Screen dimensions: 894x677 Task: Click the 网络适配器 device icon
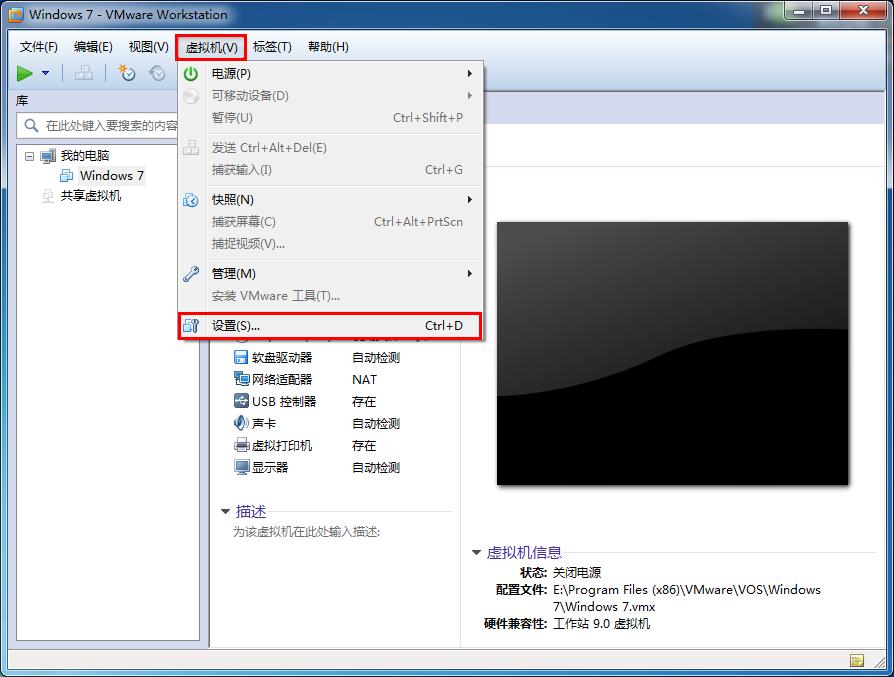[240, 379]
